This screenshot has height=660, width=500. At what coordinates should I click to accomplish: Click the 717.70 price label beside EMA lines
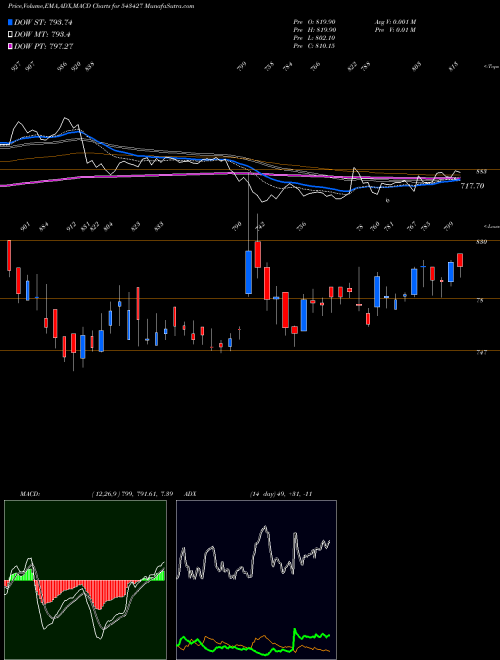pos(472,186)
